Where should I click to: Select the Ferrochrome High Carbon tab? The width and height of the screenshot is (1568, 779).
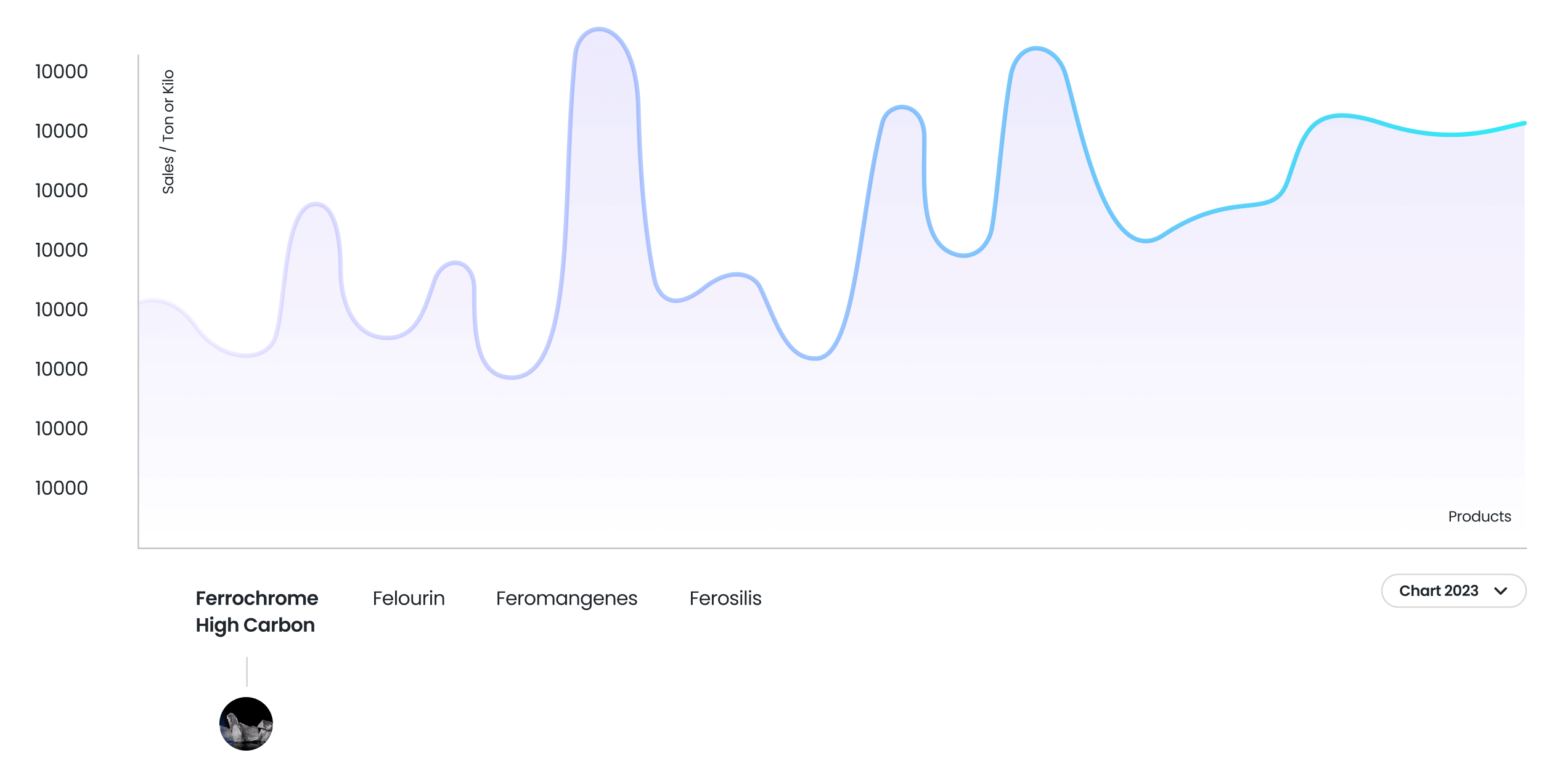click(256, 611)
